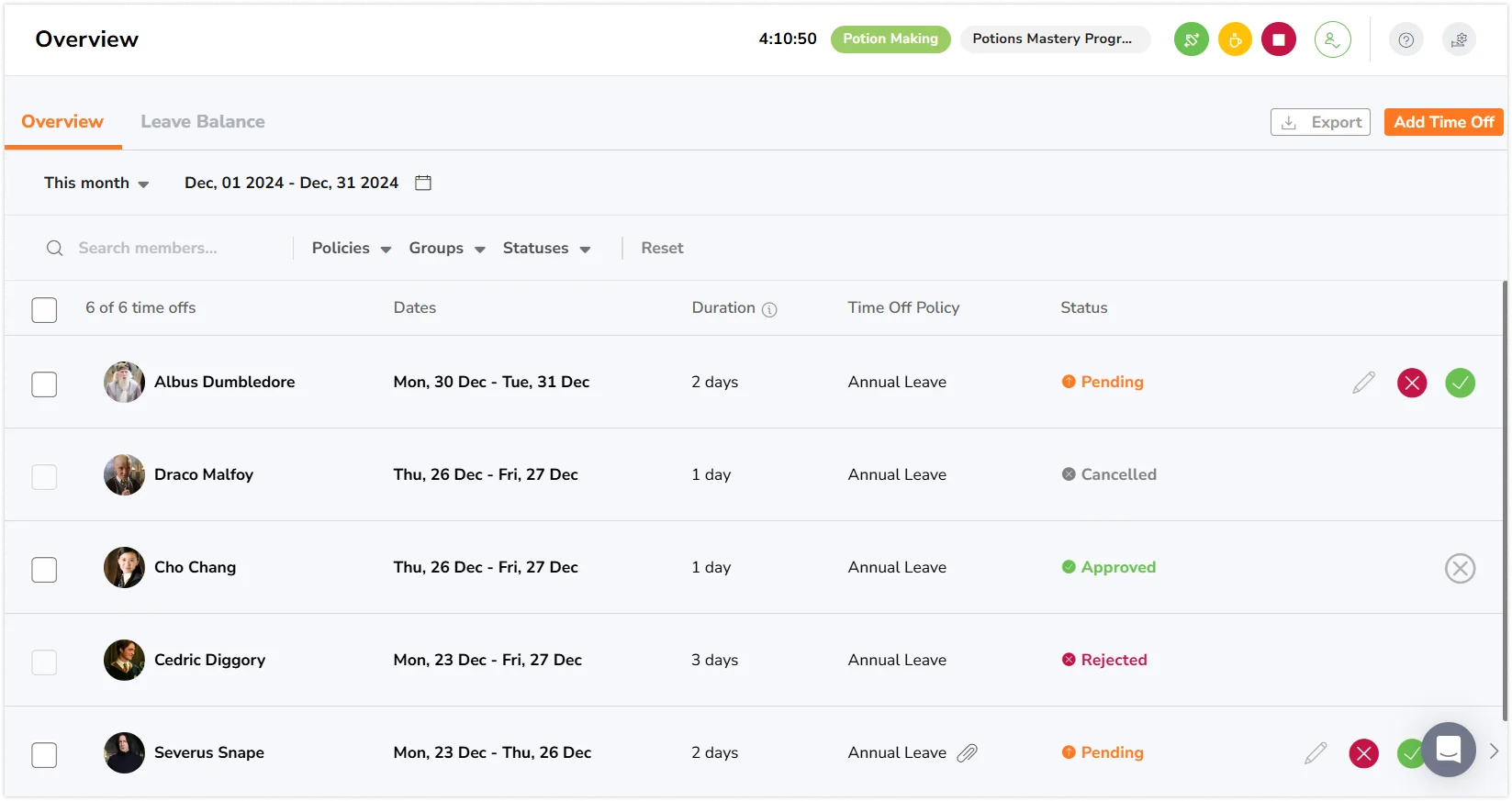Open the calendar date picker icon
The width and height of the screenshot is (1512, 801).
(x=423, y=183)
